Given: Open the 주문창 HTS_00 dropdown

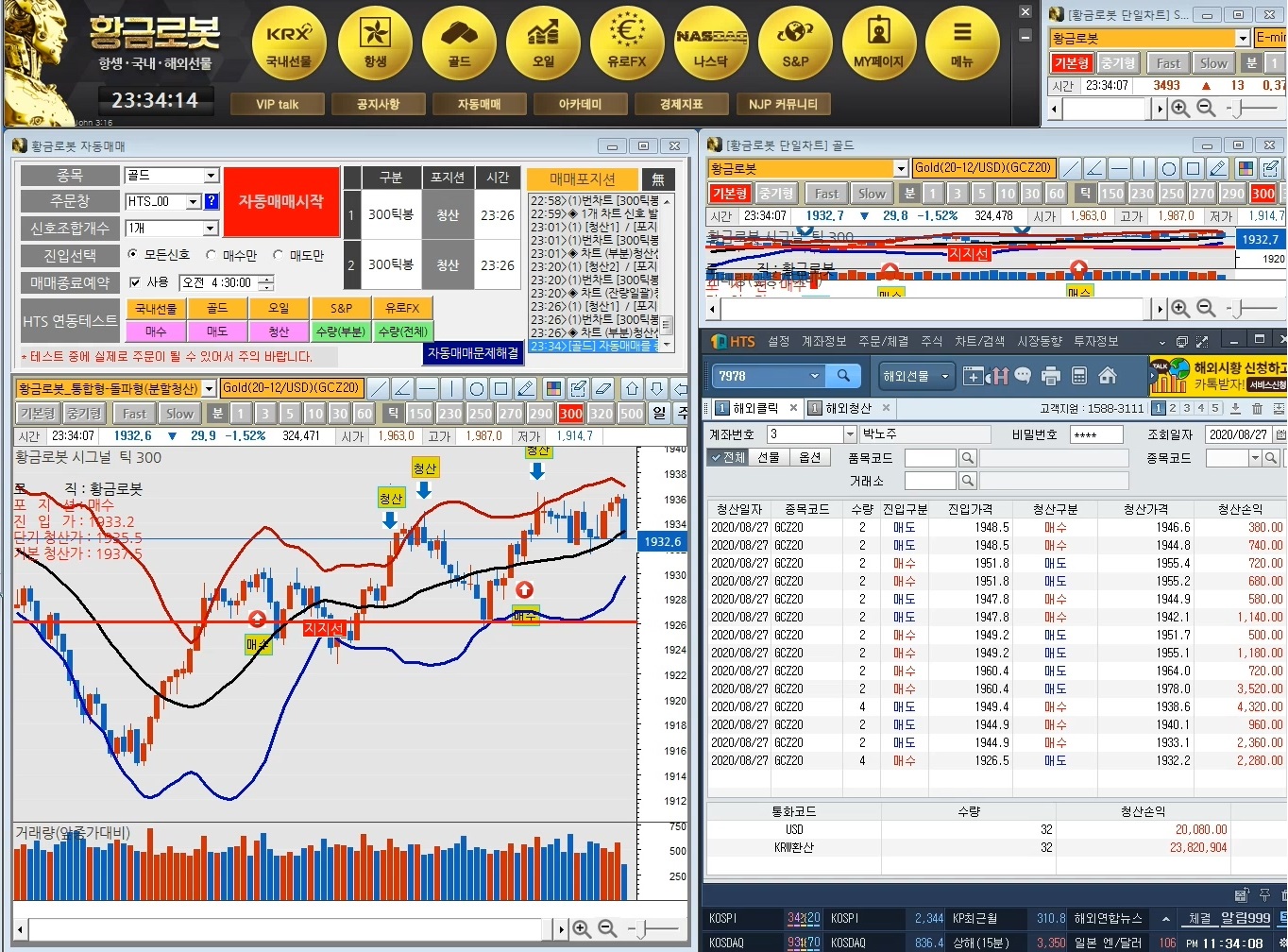Looking at the screenshot, I should tap(194, 201).
